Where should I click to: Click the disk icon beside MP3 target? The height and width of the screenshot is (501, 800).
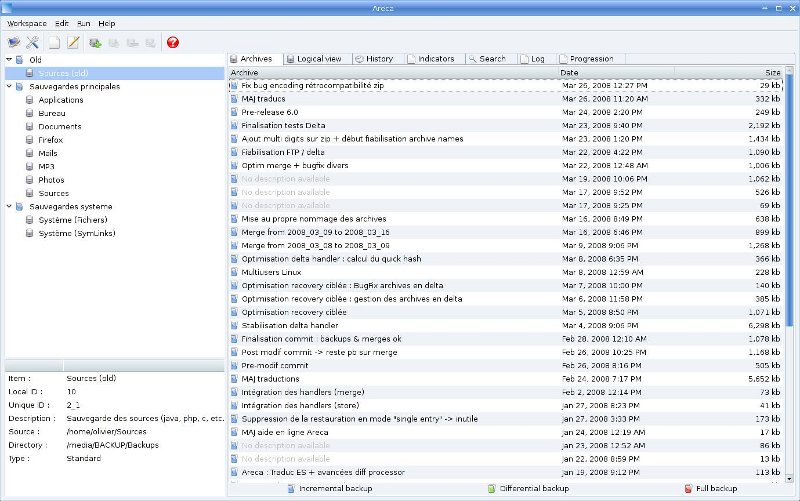(x=30, y=166)
